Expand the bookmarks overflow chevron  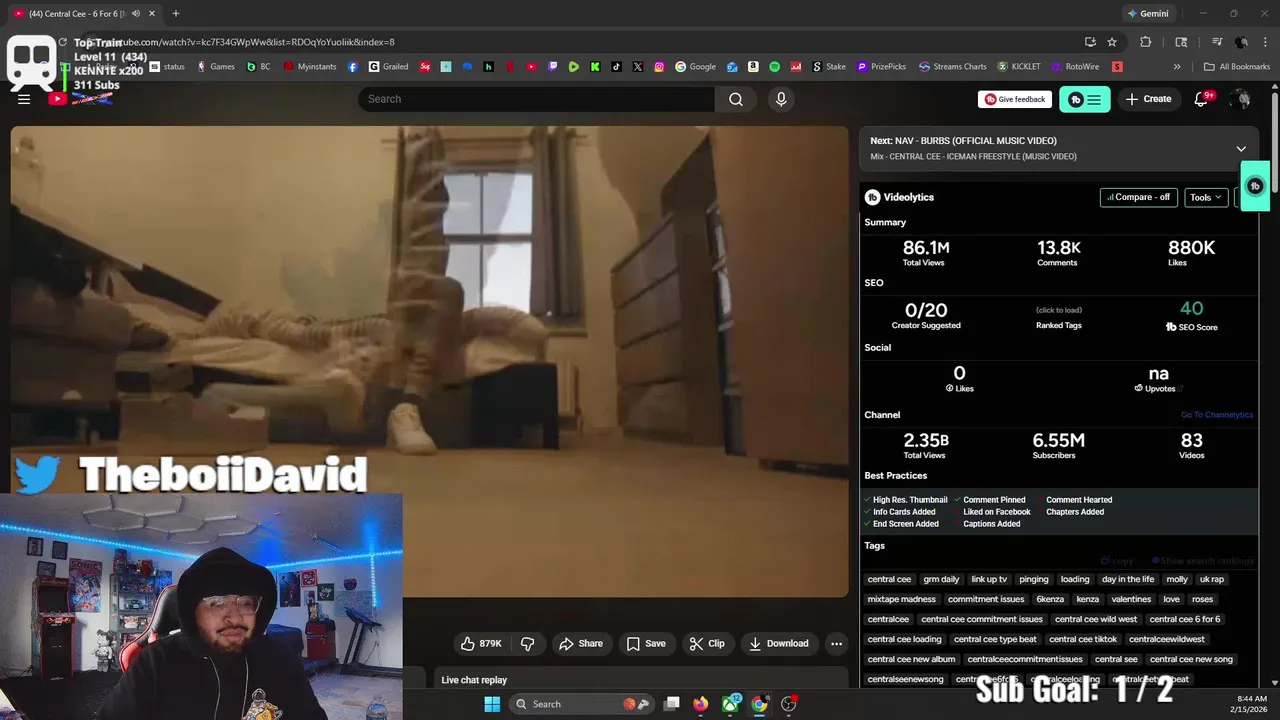1177,67
